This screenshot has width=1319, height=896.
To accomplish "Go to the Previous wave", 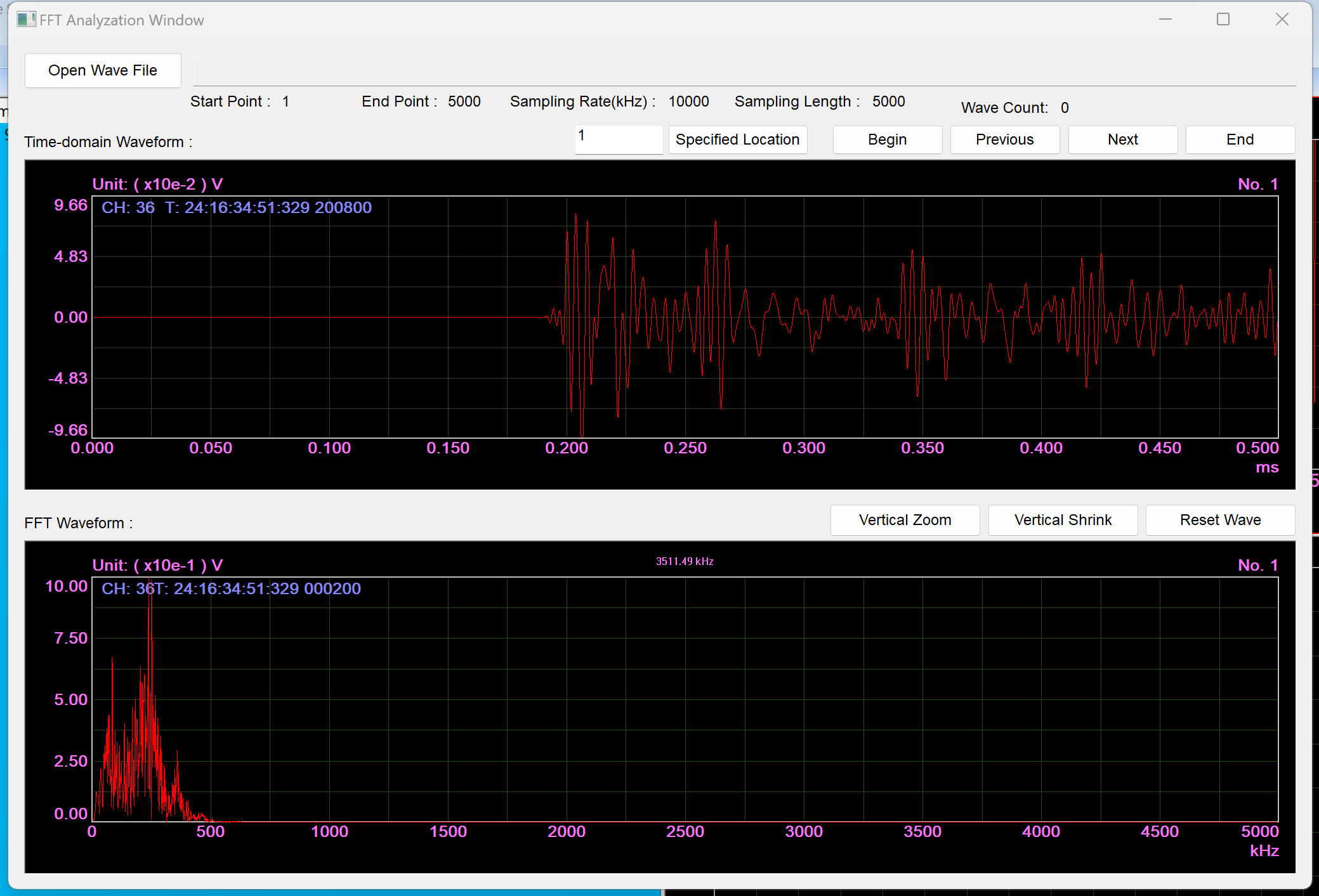I will coord(1004,140).
